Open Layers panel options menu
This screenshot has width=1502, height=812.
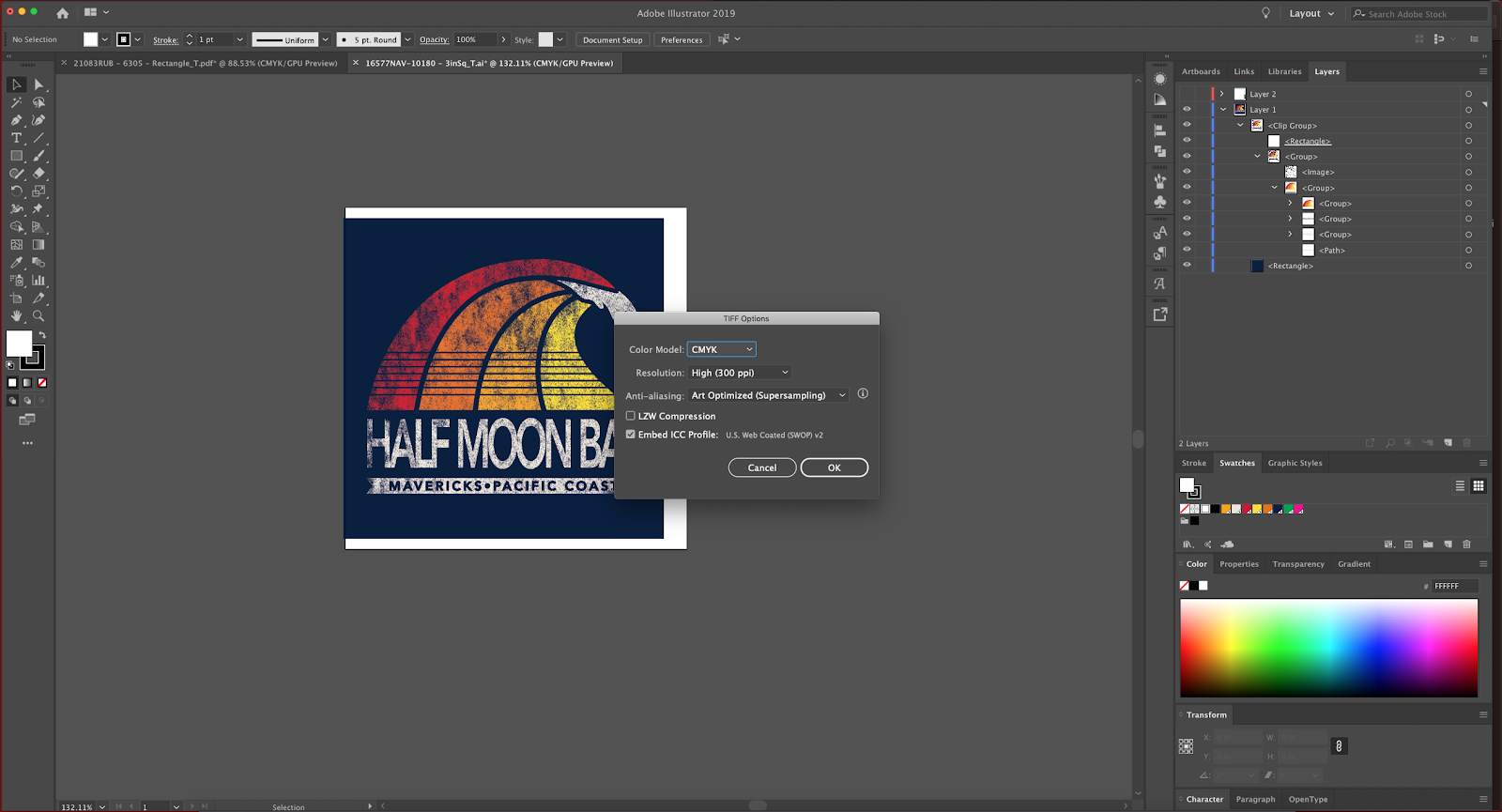[1483, 71]
